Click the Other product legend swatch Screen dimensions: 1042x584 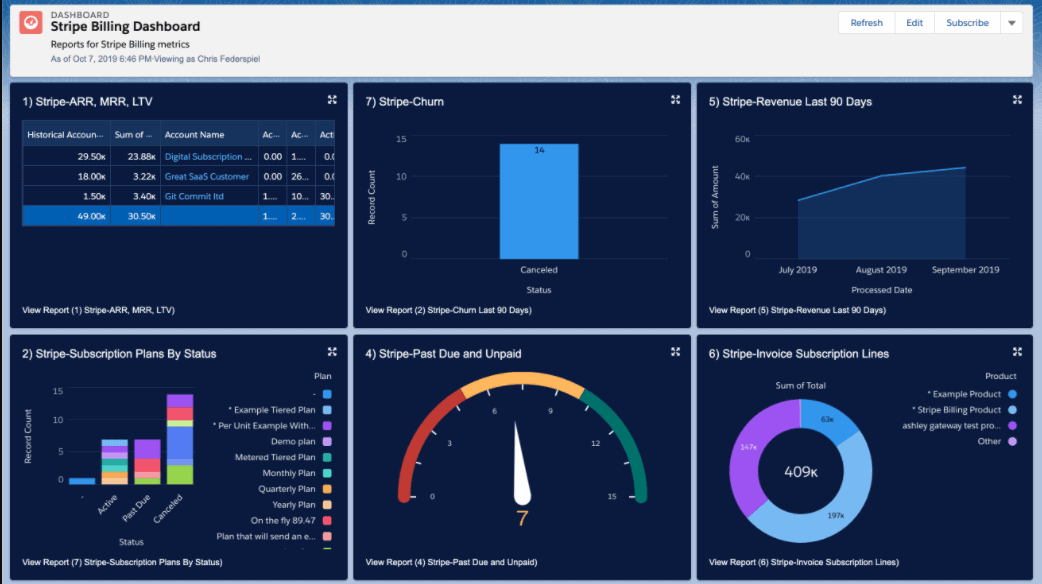1012,442
